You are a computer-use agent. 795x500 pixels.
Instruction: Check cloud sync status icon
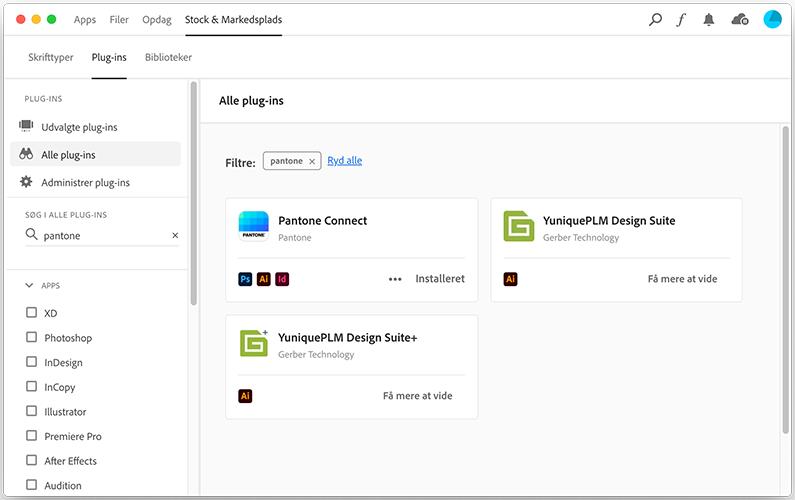pos(740,20)
